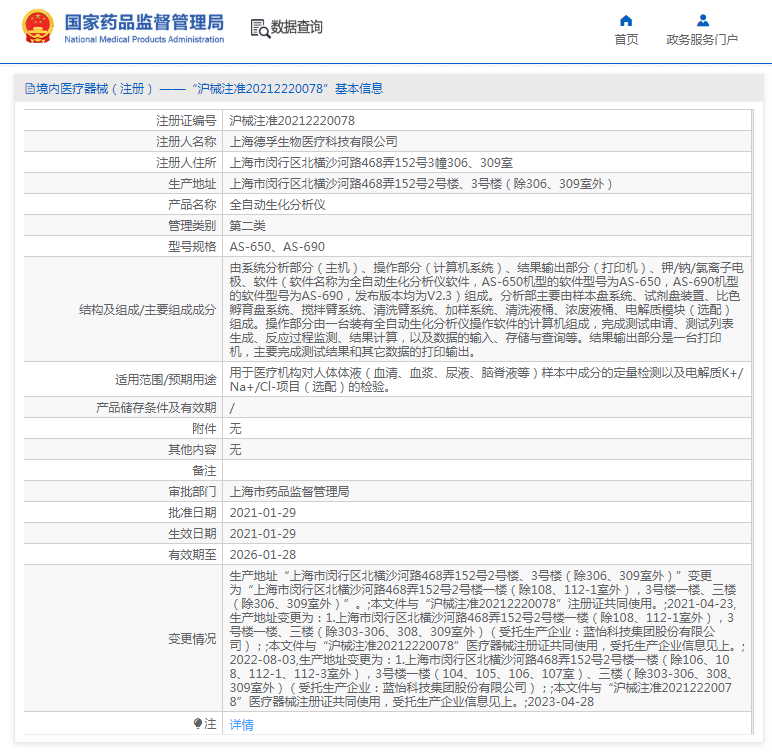
Task: Click 国家药品监督管理局 title
Action: coord(144,22)
